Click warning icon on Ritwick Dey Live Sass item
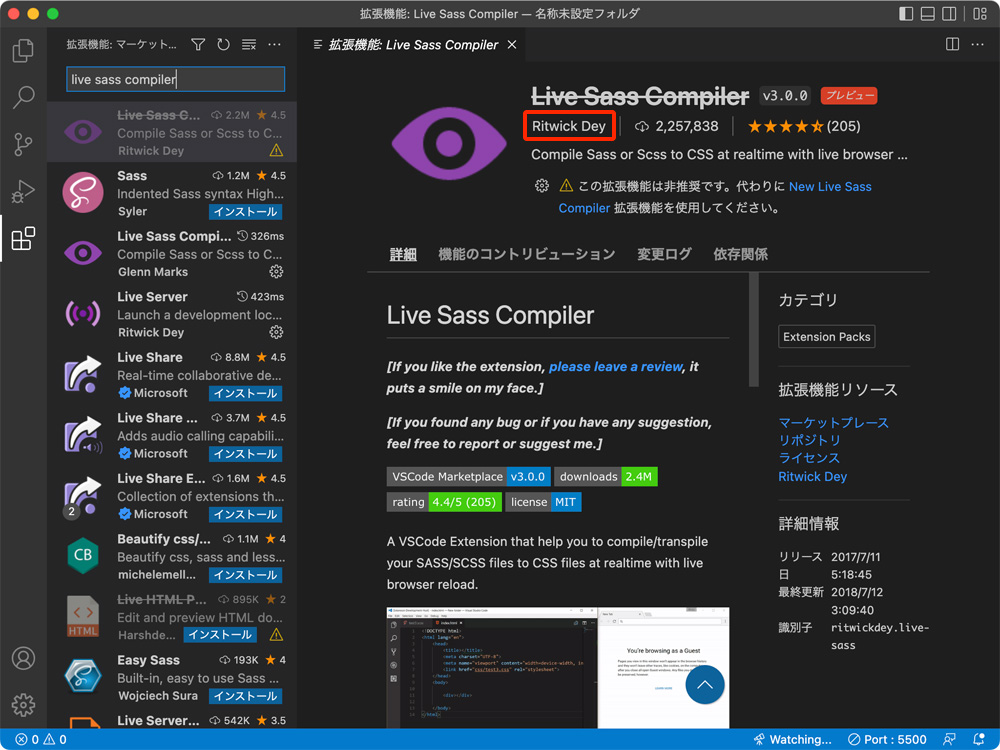1000x750 pixels. (276, 151)
